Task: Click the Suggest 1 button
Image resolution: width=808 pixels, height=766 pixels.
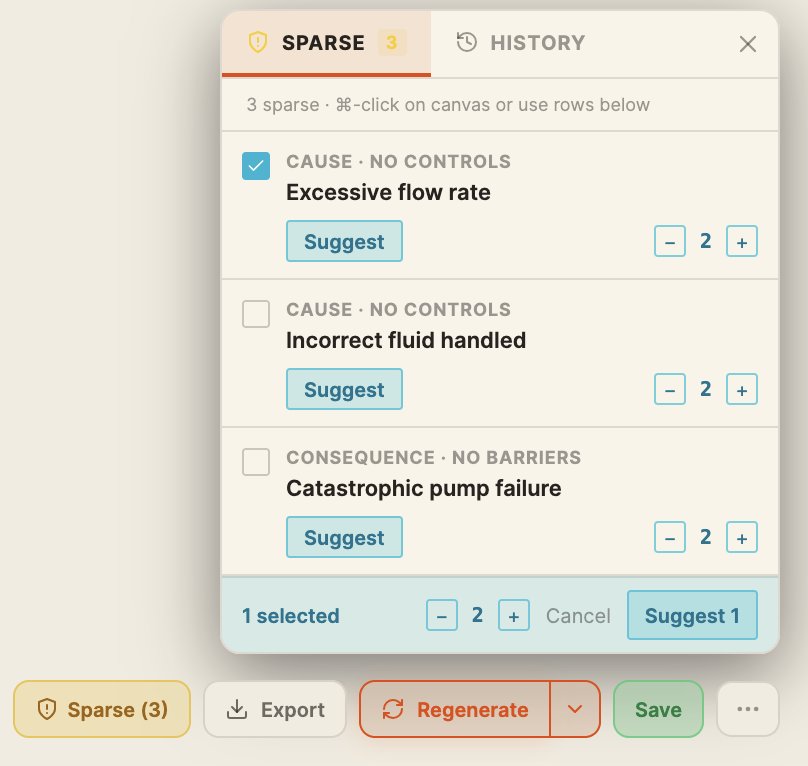Action: click(x=692, y=615)
